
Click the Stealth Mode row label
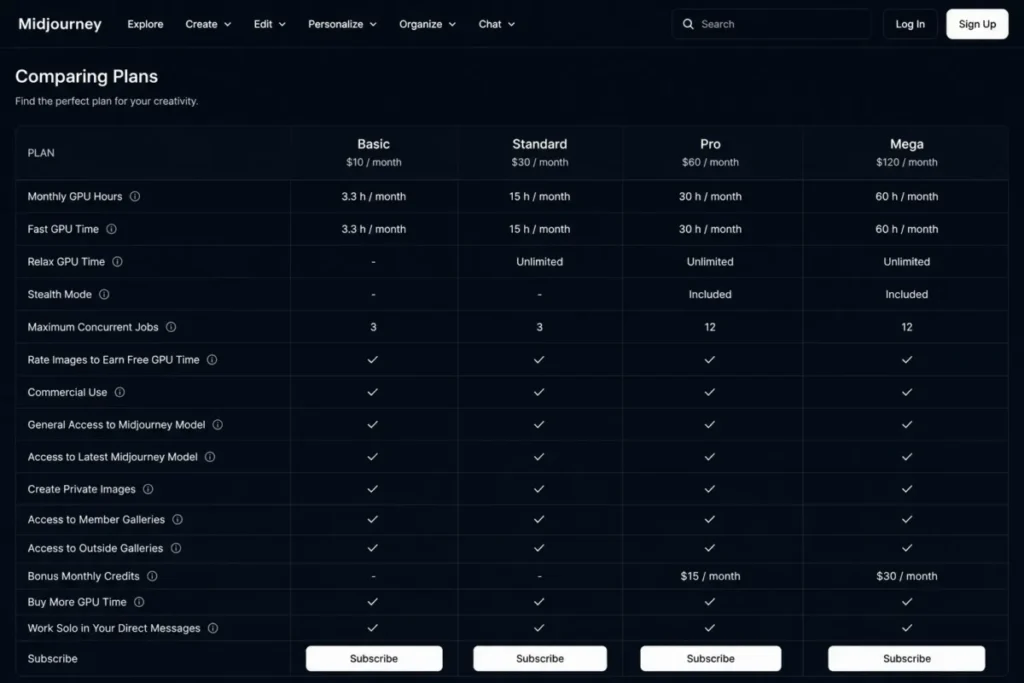(x=59, y=294)
